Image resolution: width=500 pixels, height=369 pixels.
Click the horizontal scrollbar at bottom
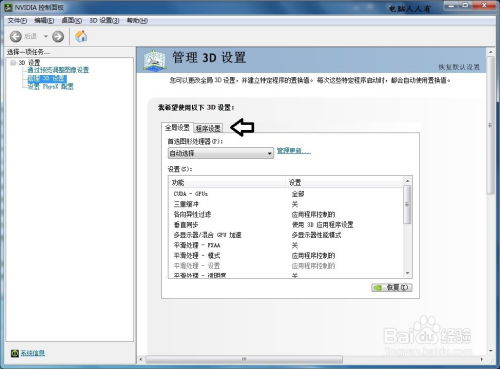(x=244, y=359)
